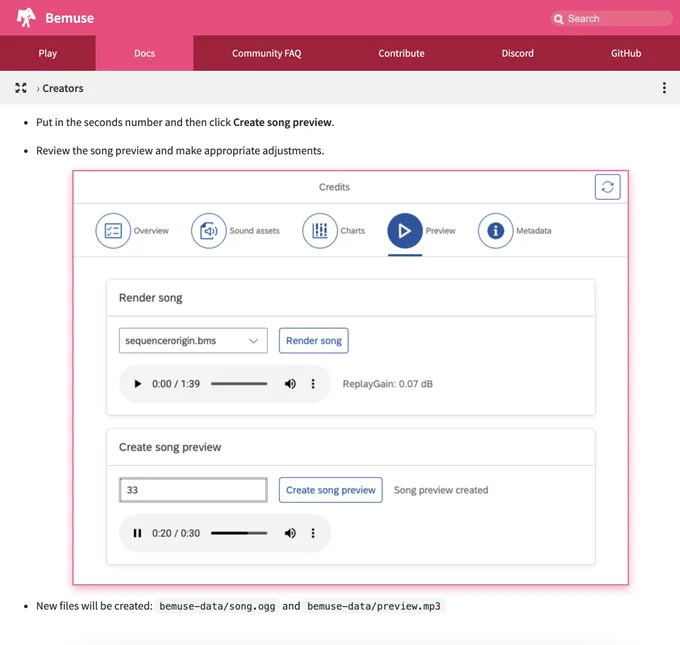Click the Bemuse site title
The image size is (680, 645).
69,18
